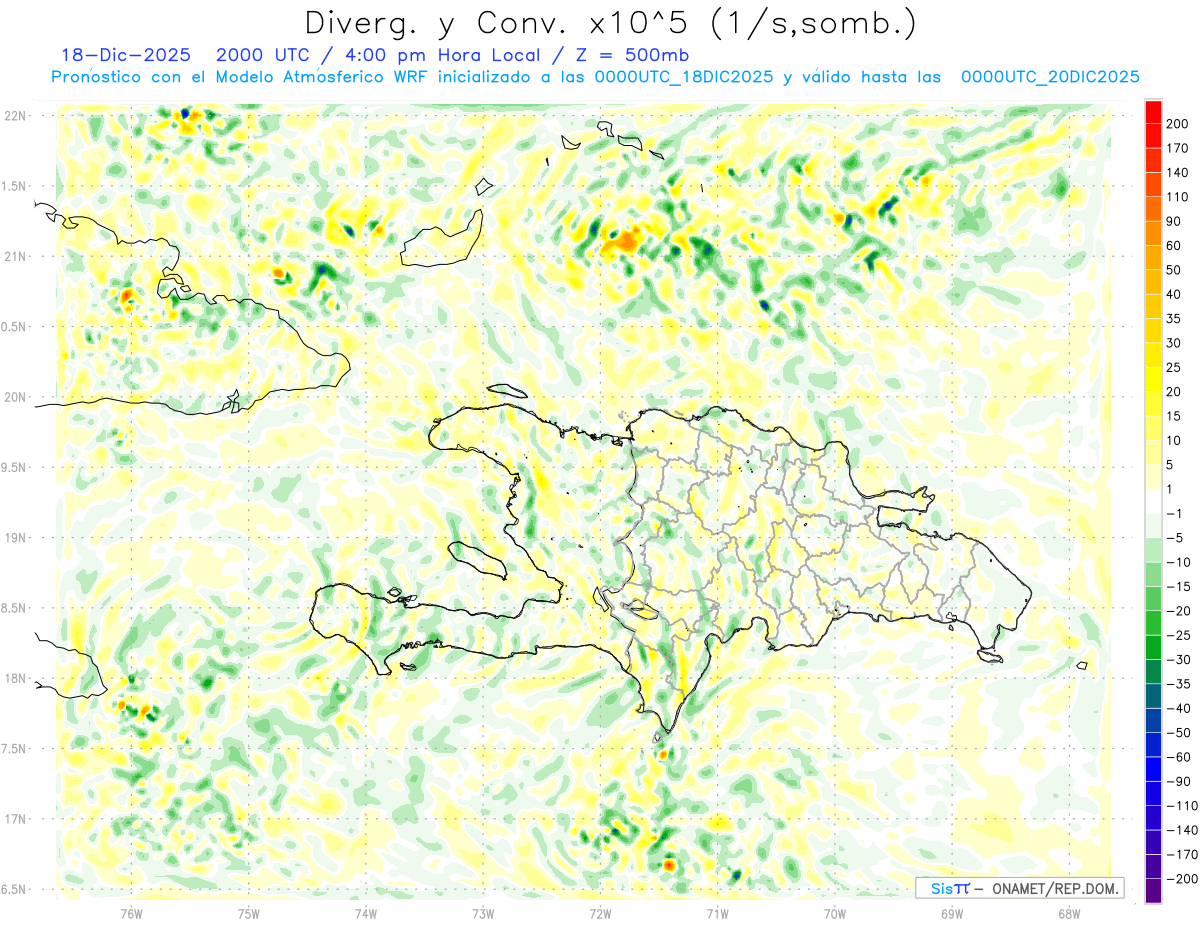Click the '-50' label on color scale

click(x=1178, y=732)
